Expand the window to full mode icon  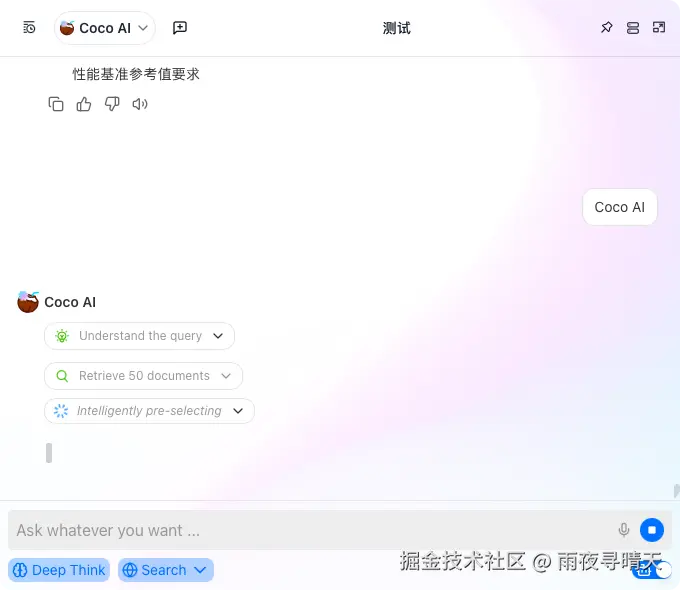[x=659, y=28]
